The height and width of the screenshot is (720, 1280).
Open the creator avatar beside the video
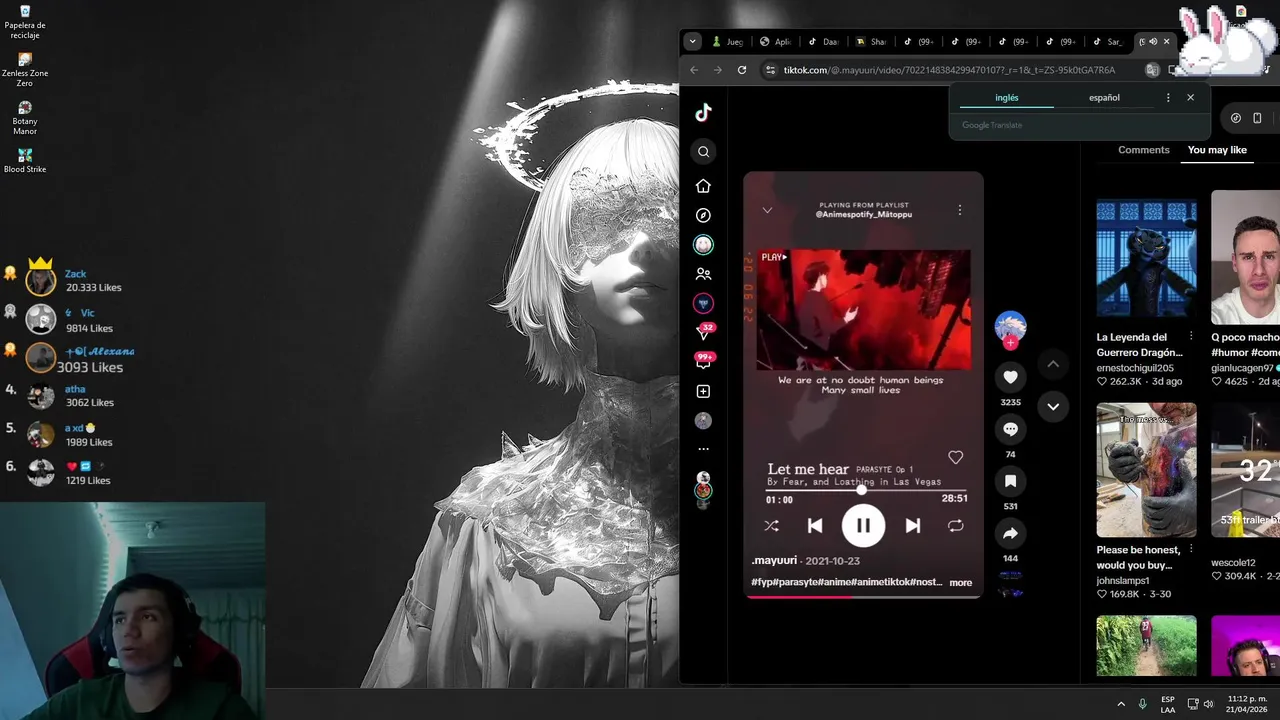[1010, 326]
